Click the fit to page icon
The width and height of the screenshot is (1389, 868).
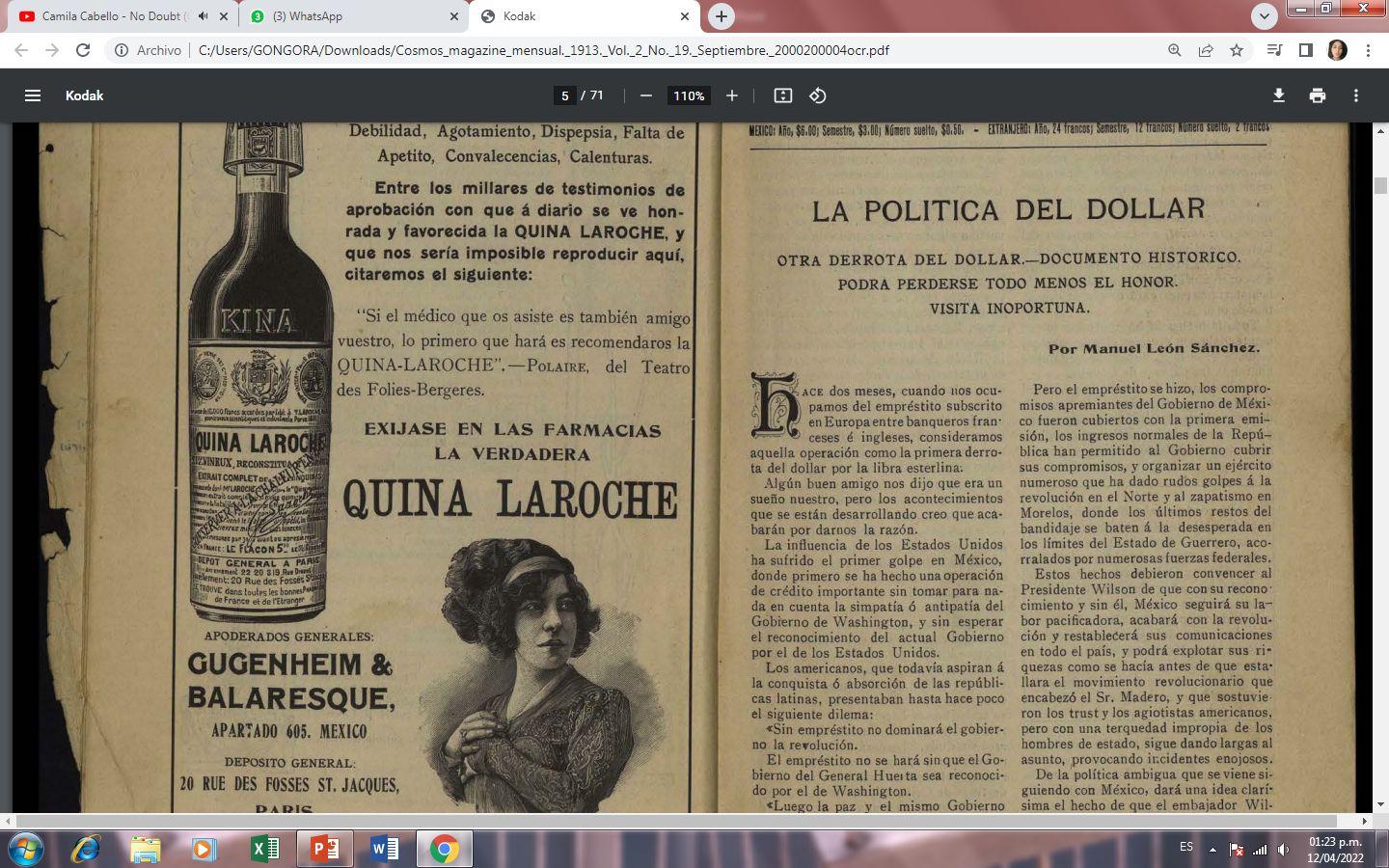783,95
